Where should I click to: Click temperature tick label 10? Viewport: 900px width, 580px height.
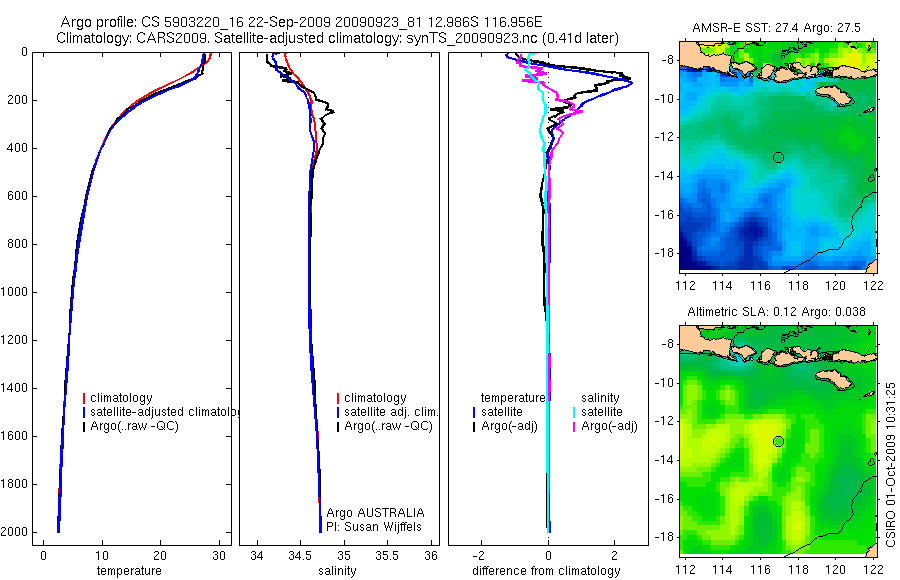click(x=102, y=556)
